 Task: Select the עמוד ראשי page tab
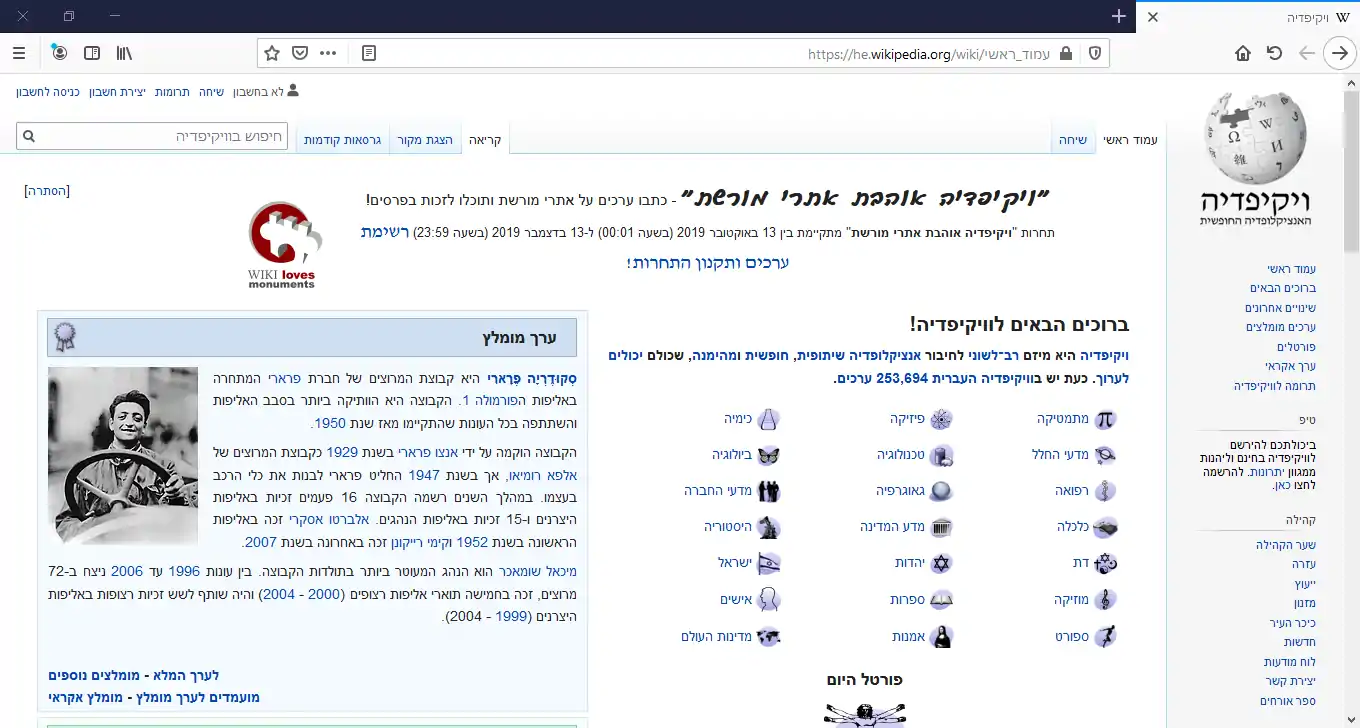(1130, 140)
